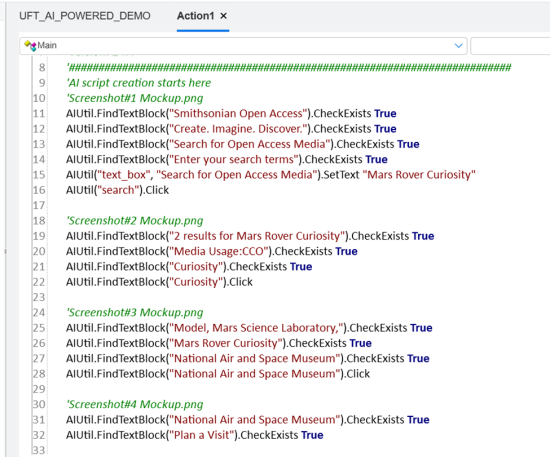Close the Action1 tab
The width and height of the screenshot is (550, 457).
click(223, 16)
